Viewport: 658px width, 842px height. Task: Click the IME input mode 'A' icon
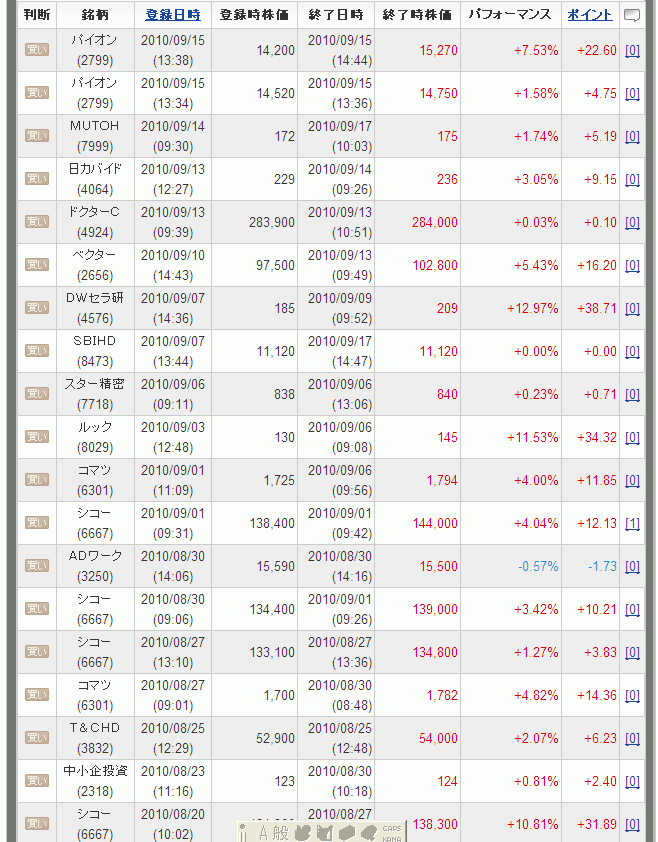click(x=266, y=832)
